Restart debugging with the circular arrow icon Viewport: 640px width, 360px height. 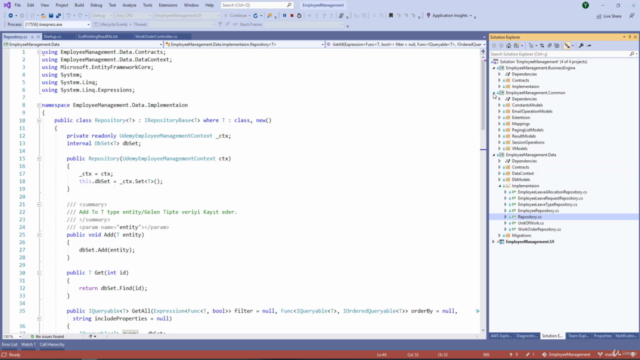click(299, 16)
